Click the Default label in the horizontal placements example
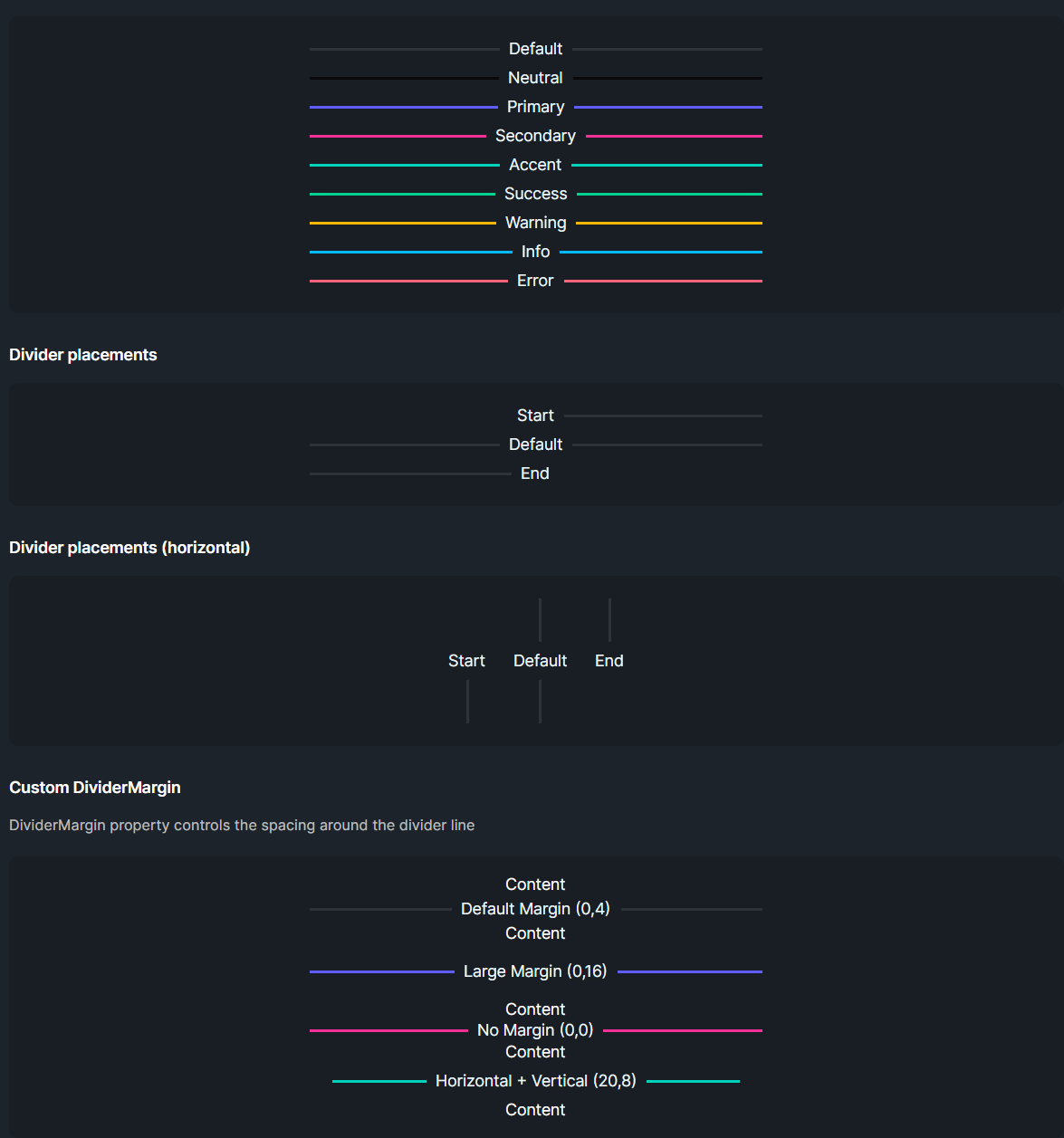 click(541, 661)
